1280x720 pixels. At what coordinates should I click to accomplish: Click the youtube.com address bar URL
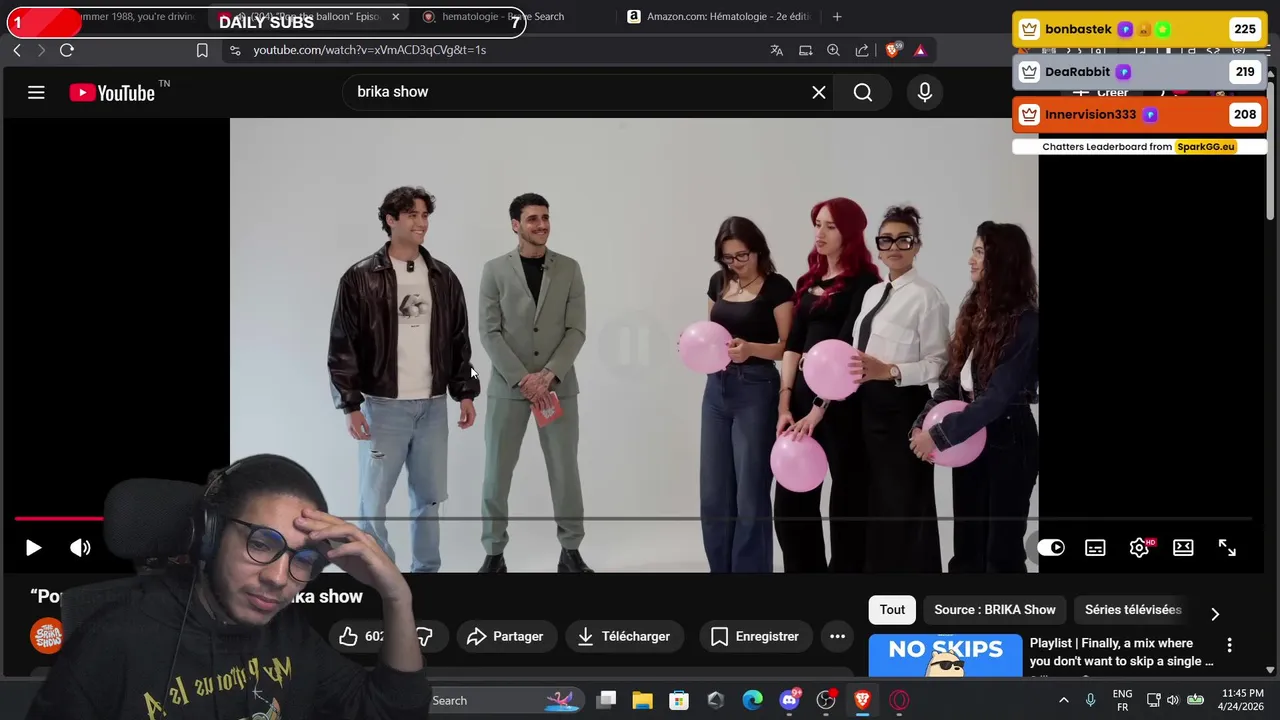point(369,50)
